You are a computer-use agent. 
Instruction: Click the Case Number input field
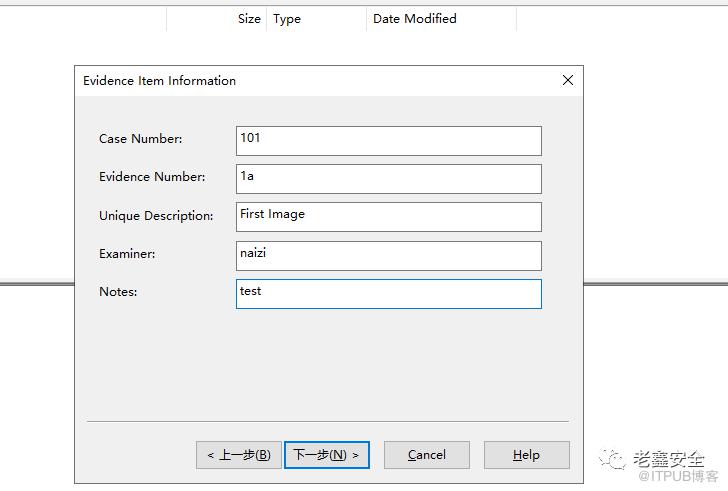click(x=388, y=140)
